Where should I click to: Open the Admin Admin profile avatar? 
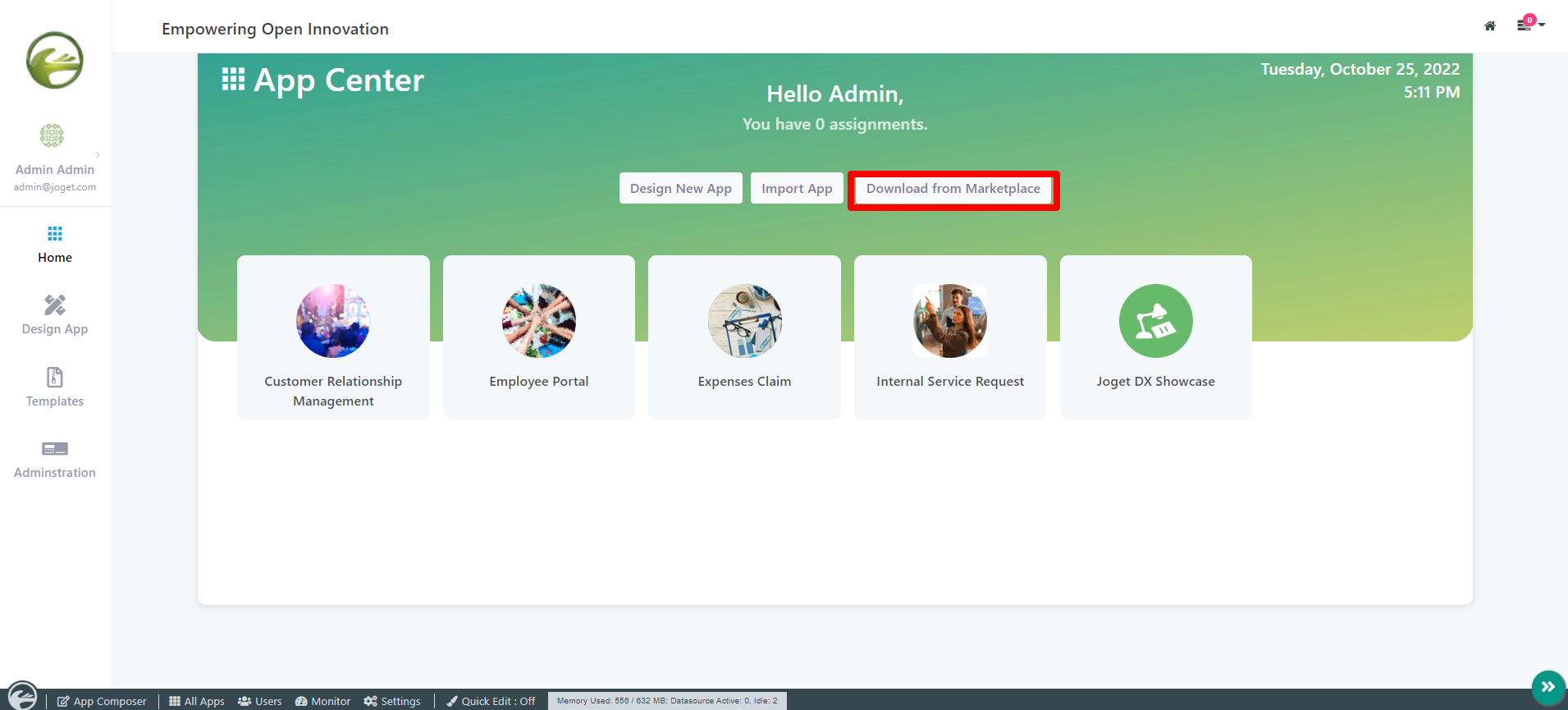click(x=52, y=135)
